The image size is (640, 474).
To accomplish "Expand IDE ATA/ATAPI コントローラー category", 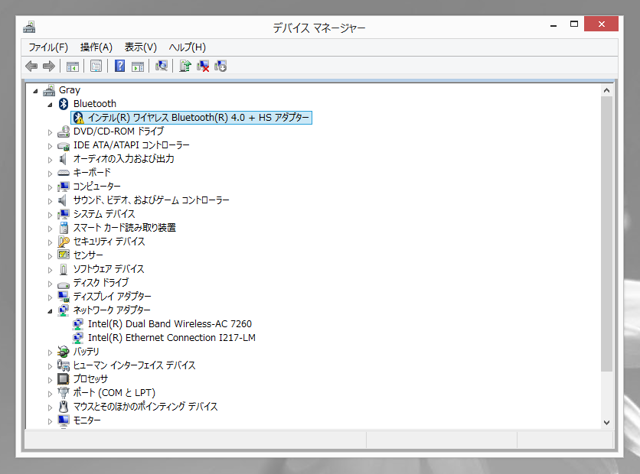I will (x=50, y=146).
